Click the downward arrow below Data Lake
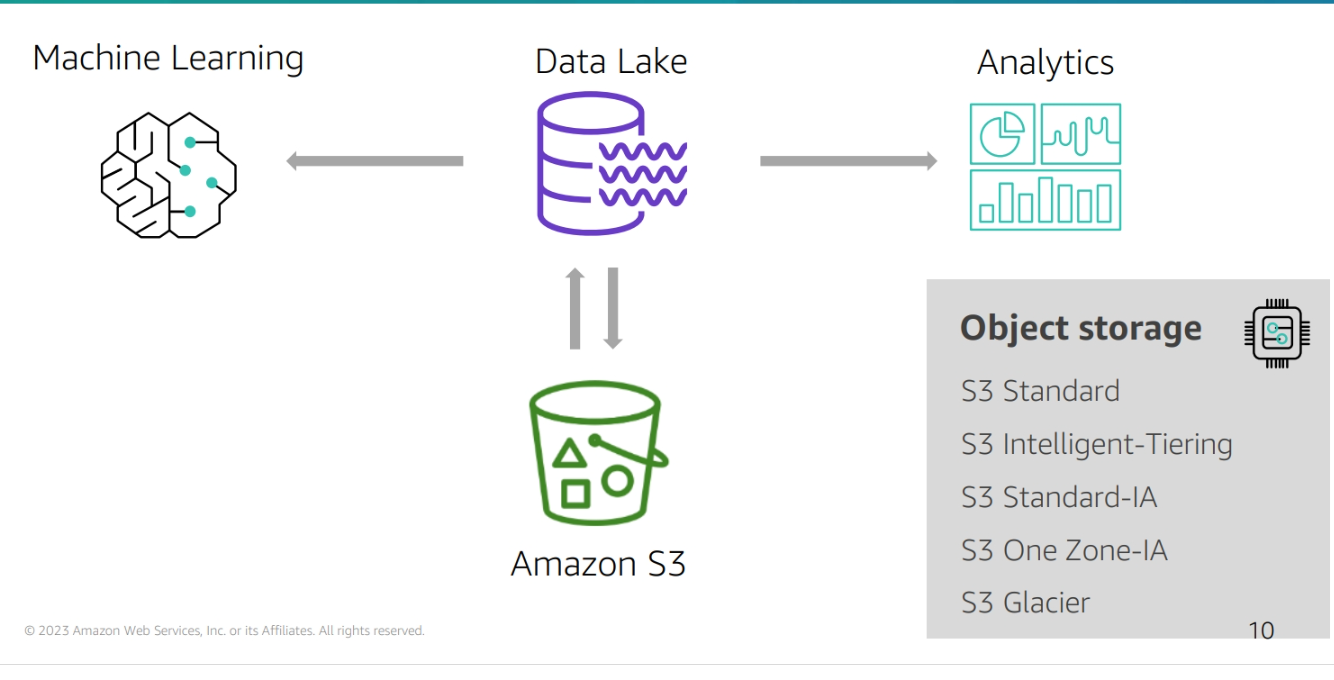 click(613, 308)
